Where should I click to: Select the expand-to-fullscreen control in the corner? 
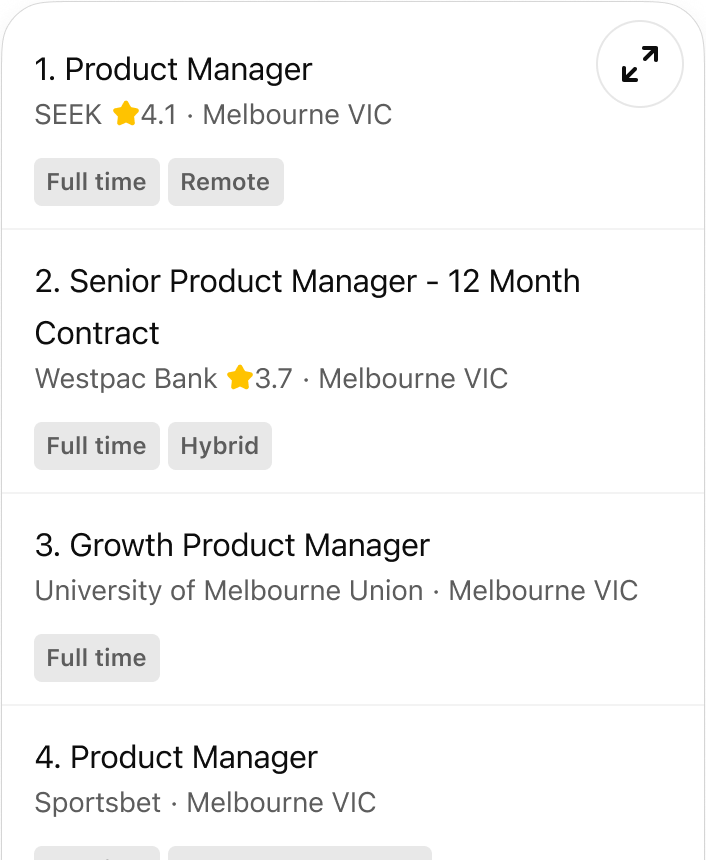tap(639, 64)
